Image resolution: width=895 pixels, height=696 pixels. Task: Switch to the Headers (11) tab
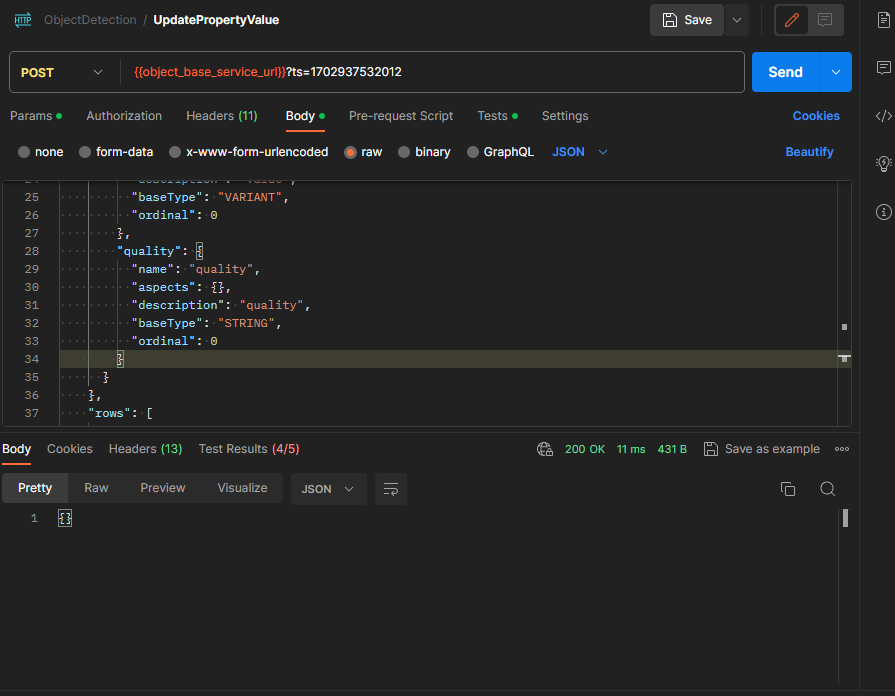(x=221, y=116)
